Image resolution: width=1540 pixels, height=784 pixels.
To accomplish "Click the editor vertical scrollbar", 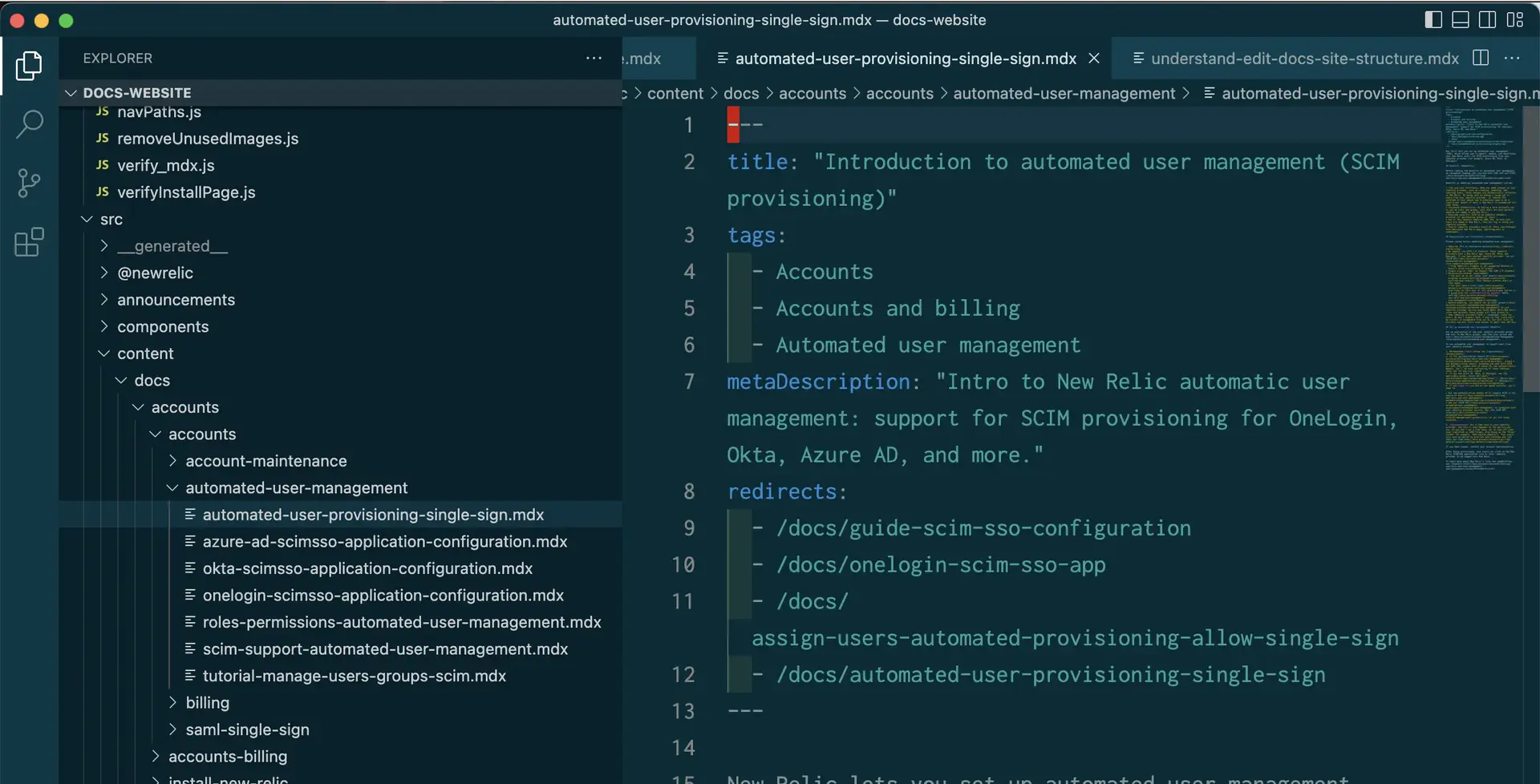I will (1531, 249).
